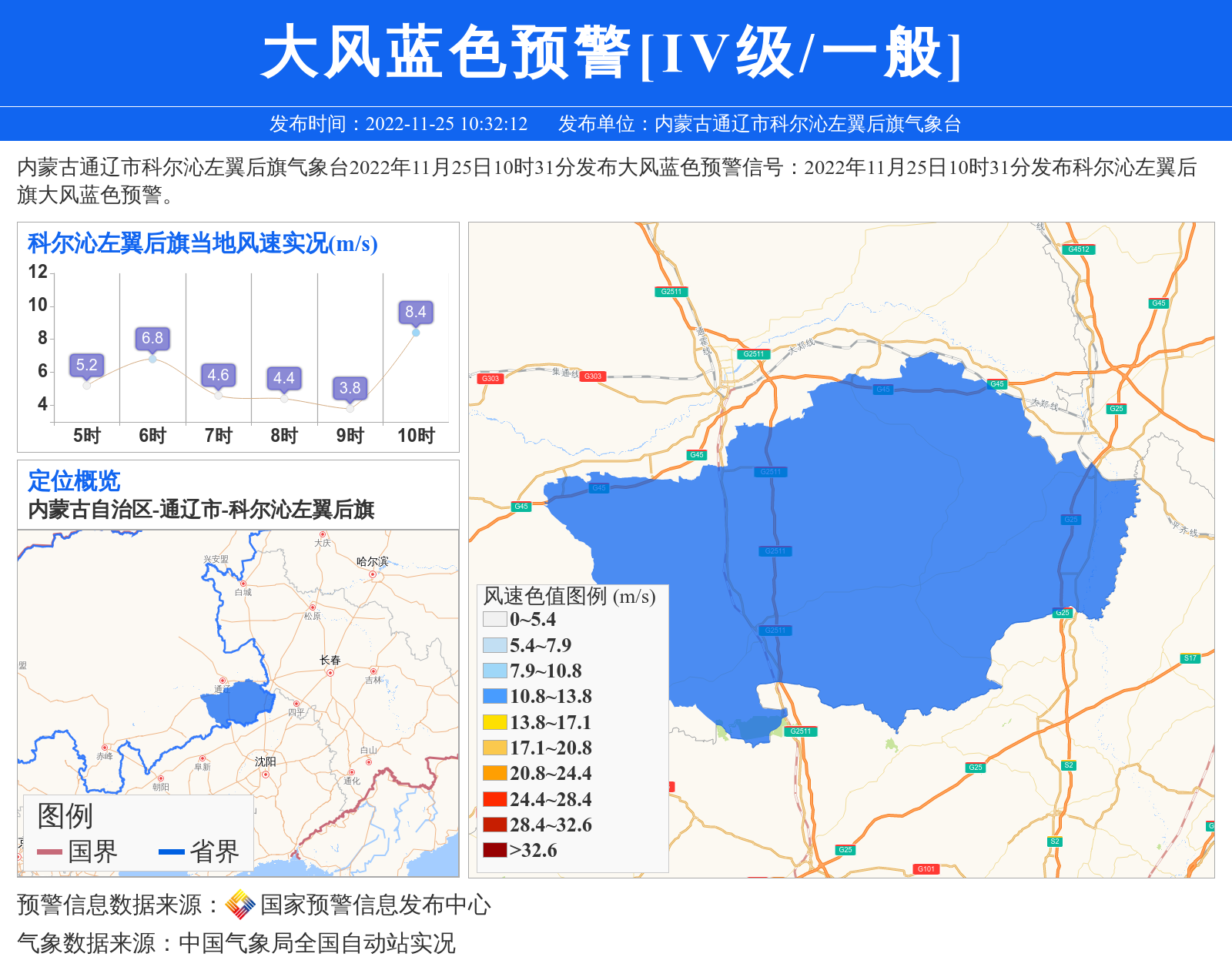Click the 省界 blue line legend symbol

[x=171, y=852]
